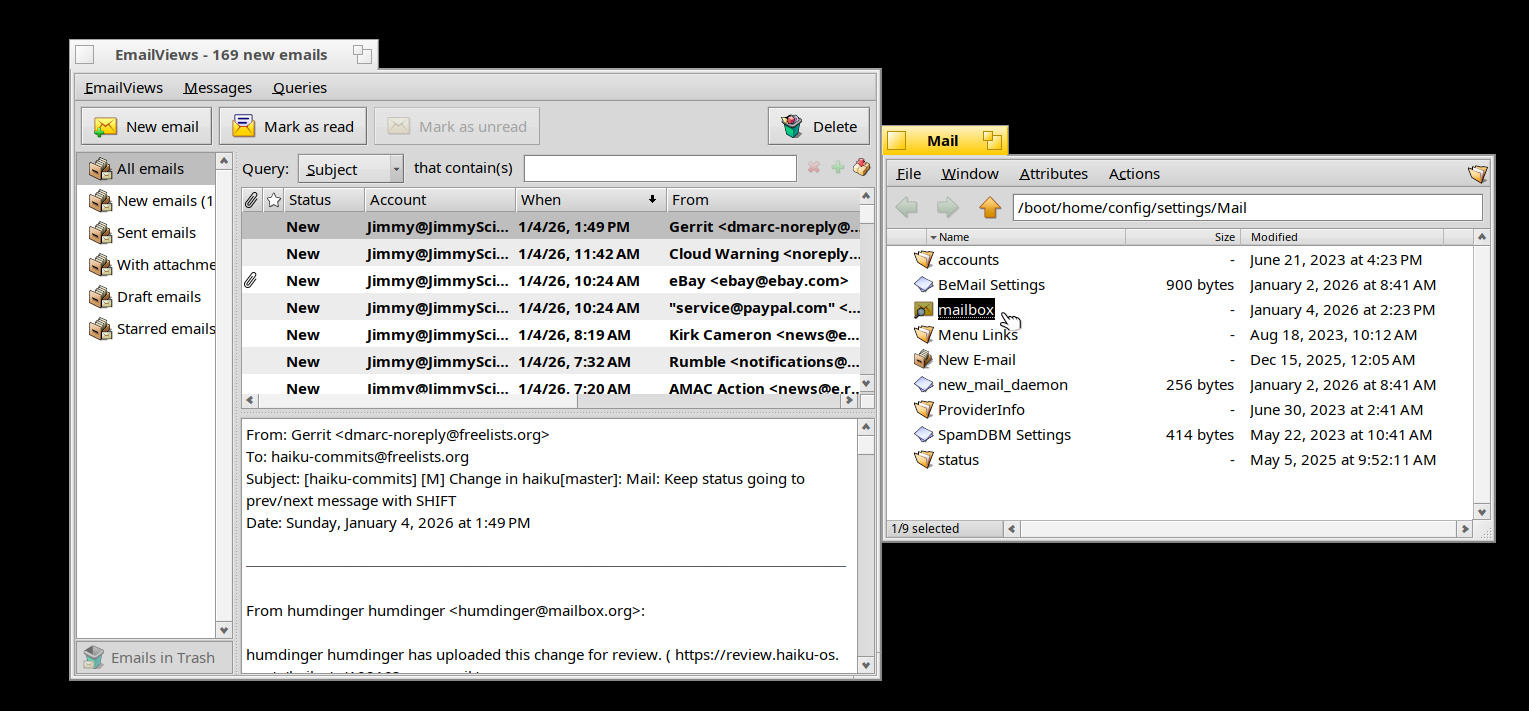Click the New email toolbar button
1529x711 pixels.
[x=146, y=127]
